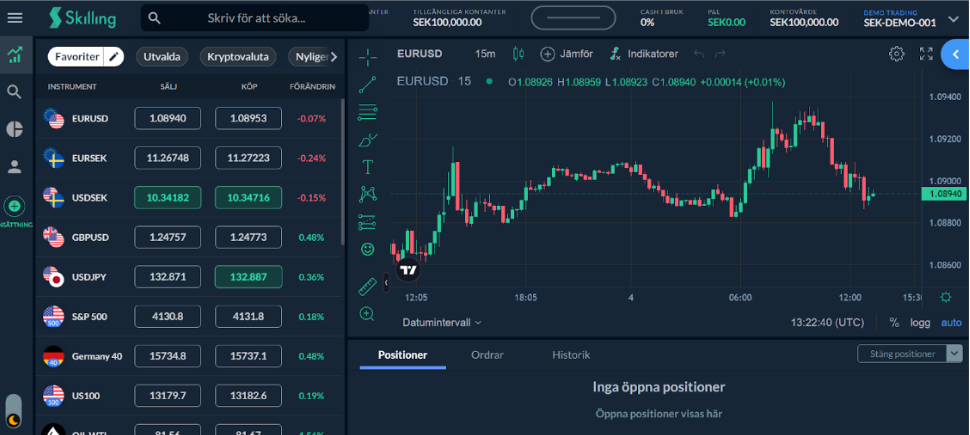Switch to the Historik tab
970x435 pixels.
[571, 355]
